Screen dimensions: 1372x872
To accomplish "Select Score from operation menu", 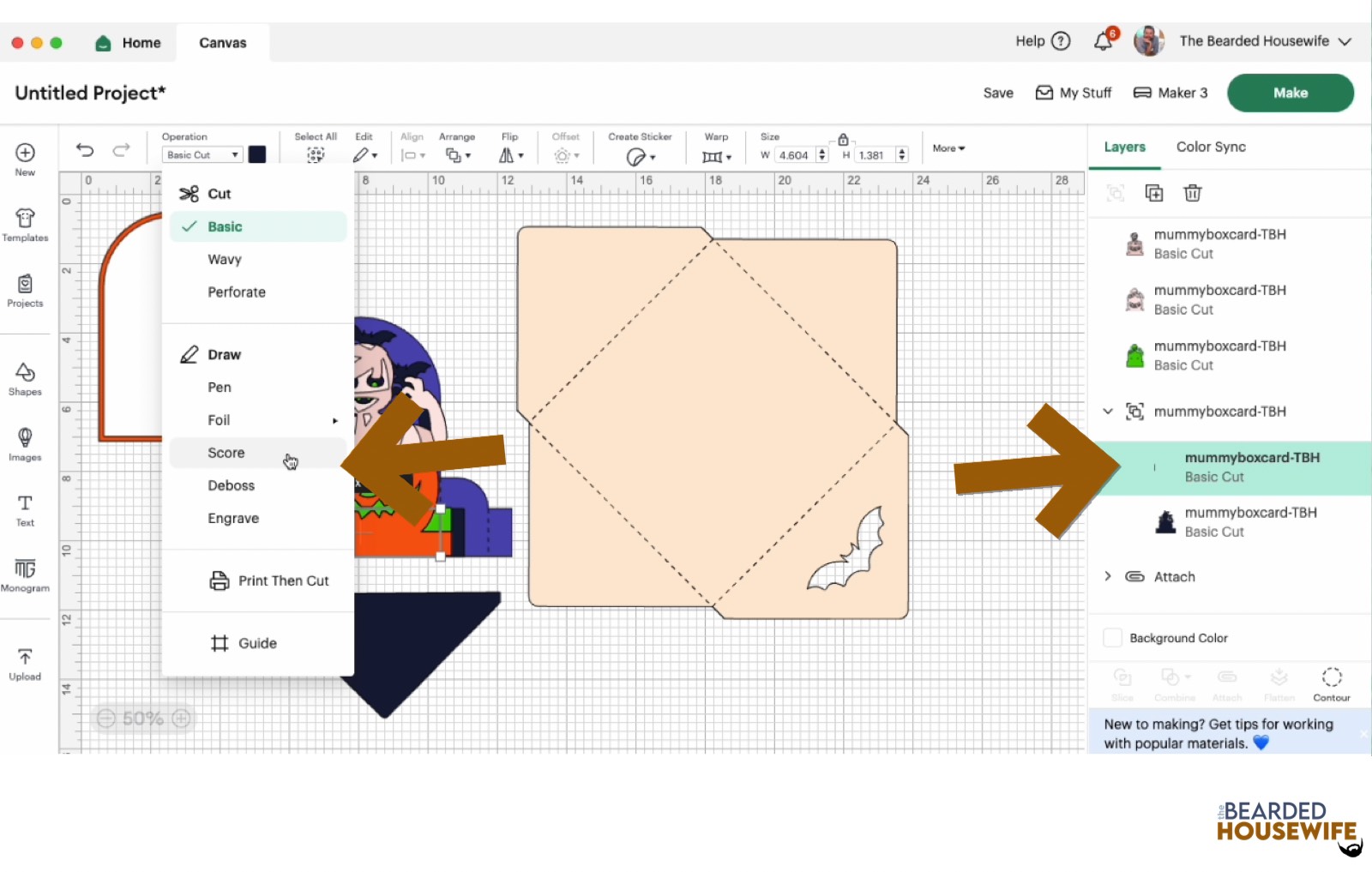I will [x=226, y=453].
